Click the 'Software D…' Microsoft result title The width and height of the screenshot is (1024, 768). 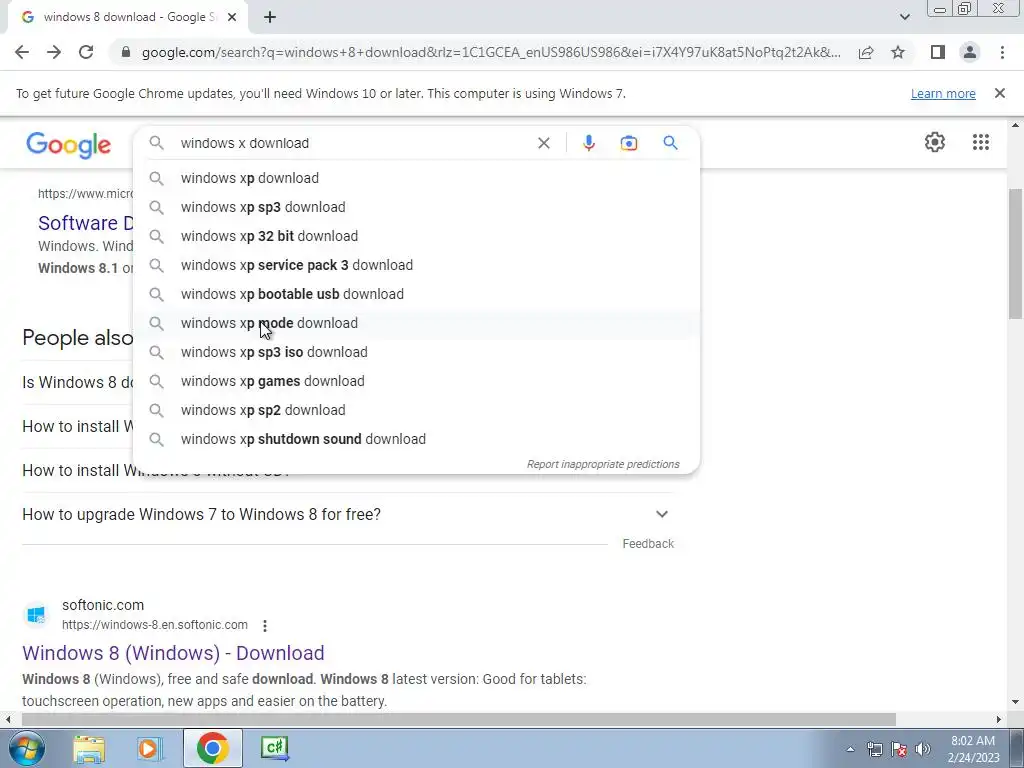click(x=85, y=223)
